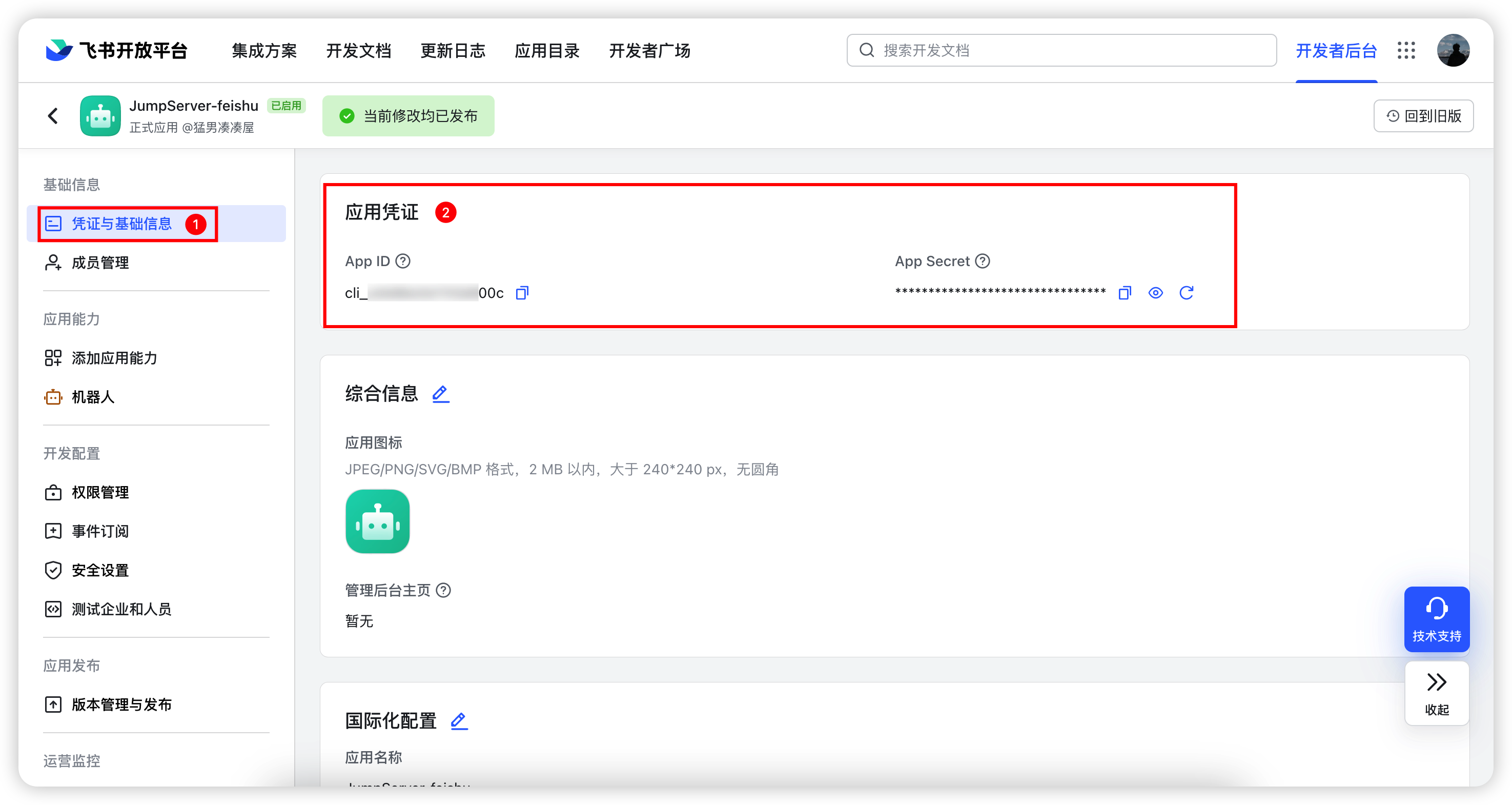Open the App ID help tooltip icon
This screenshot has width=1512, height=805.
coord(403,260)
